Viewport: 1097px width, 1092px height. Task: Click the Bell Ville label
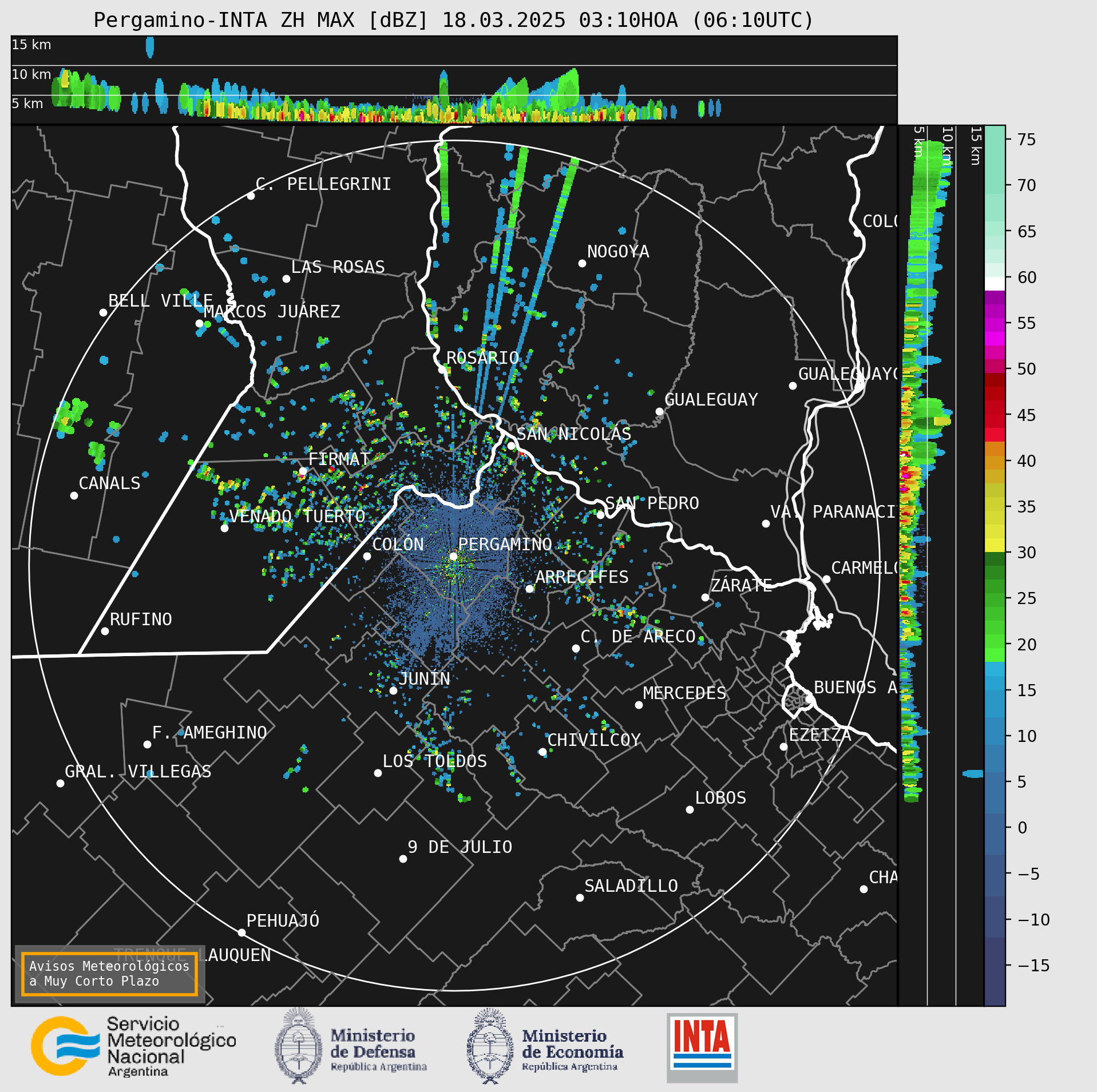(x=161, y=301)
